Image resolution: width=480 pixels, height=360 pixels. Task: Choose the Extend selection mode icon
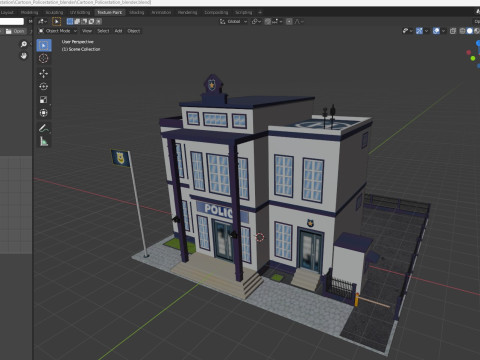[x=77, y=22]
